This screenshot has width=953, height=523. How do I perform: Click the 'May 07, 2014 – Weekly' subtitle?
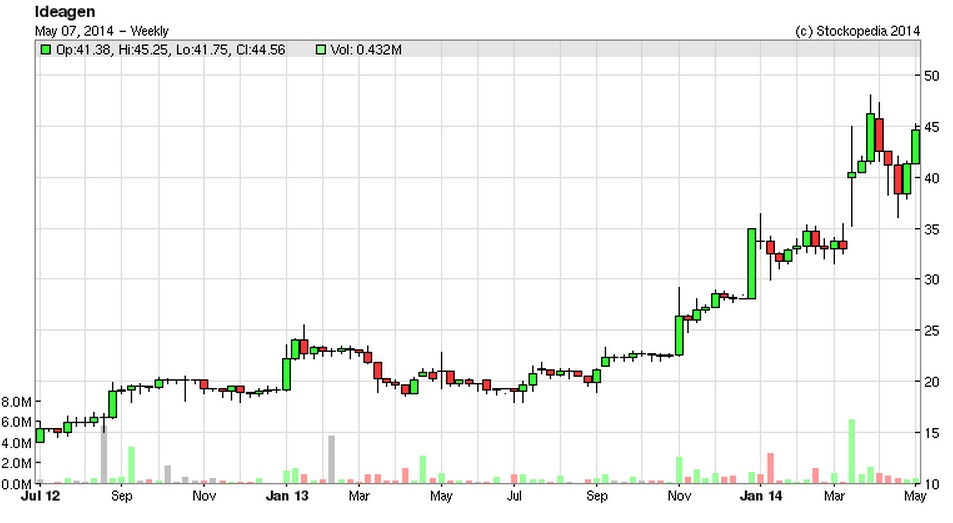coord(101,31)
